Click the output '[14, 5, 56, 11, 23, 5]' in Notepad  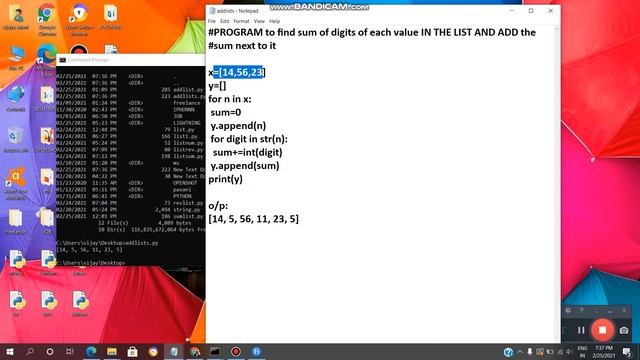pos(253,219)
